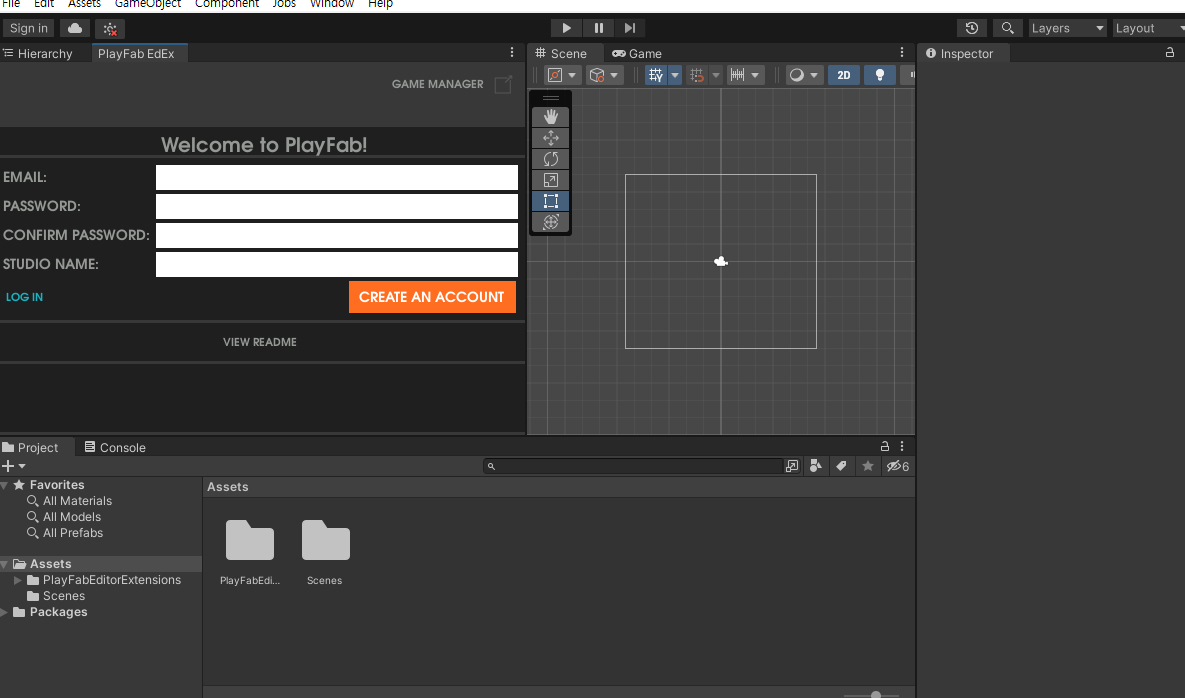Open Undo History clock icon

(x=972, y=28)
